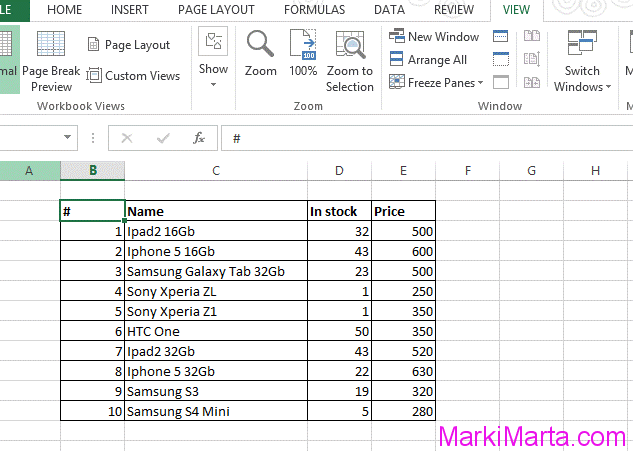The image size is (633, 451).
Task: Open the Page Break Preview view
Action: [51, 61]
